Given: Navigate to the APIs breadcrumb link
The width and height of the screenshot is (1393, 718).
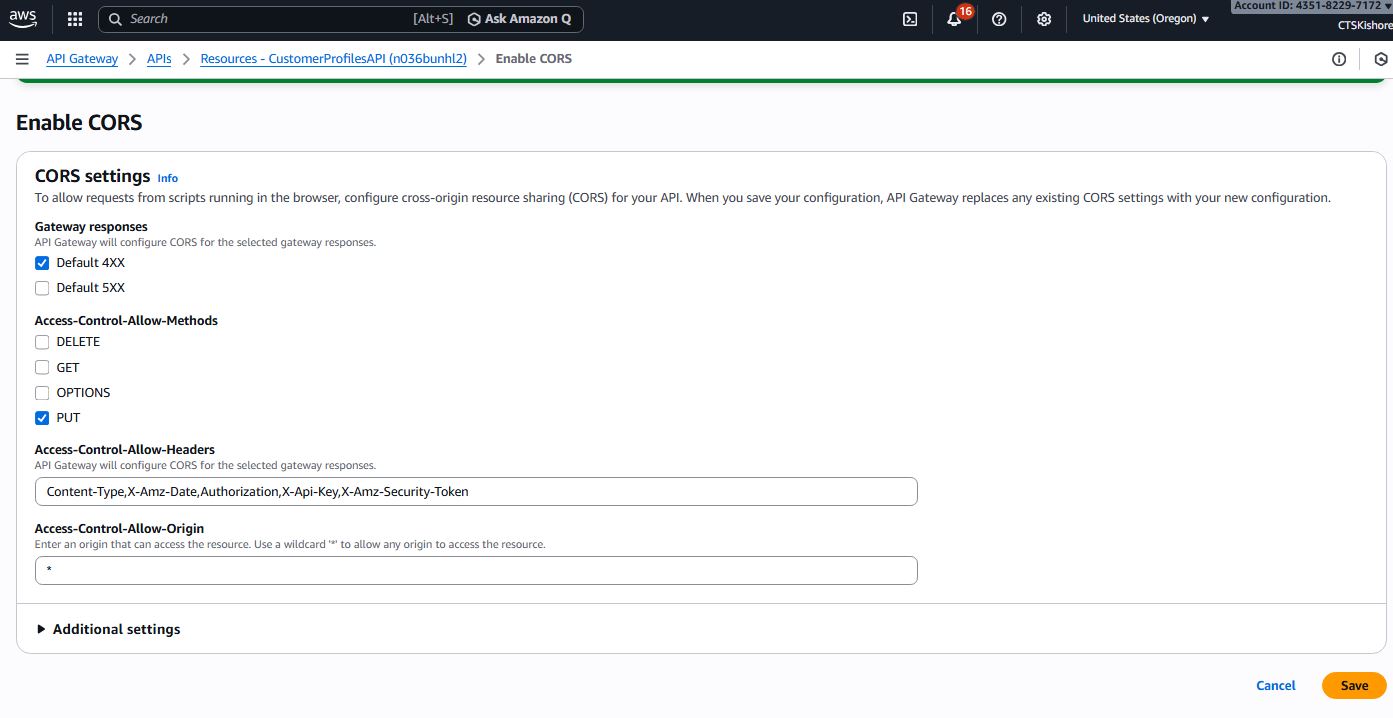Looking at the screenshot, I should (159, 59).
